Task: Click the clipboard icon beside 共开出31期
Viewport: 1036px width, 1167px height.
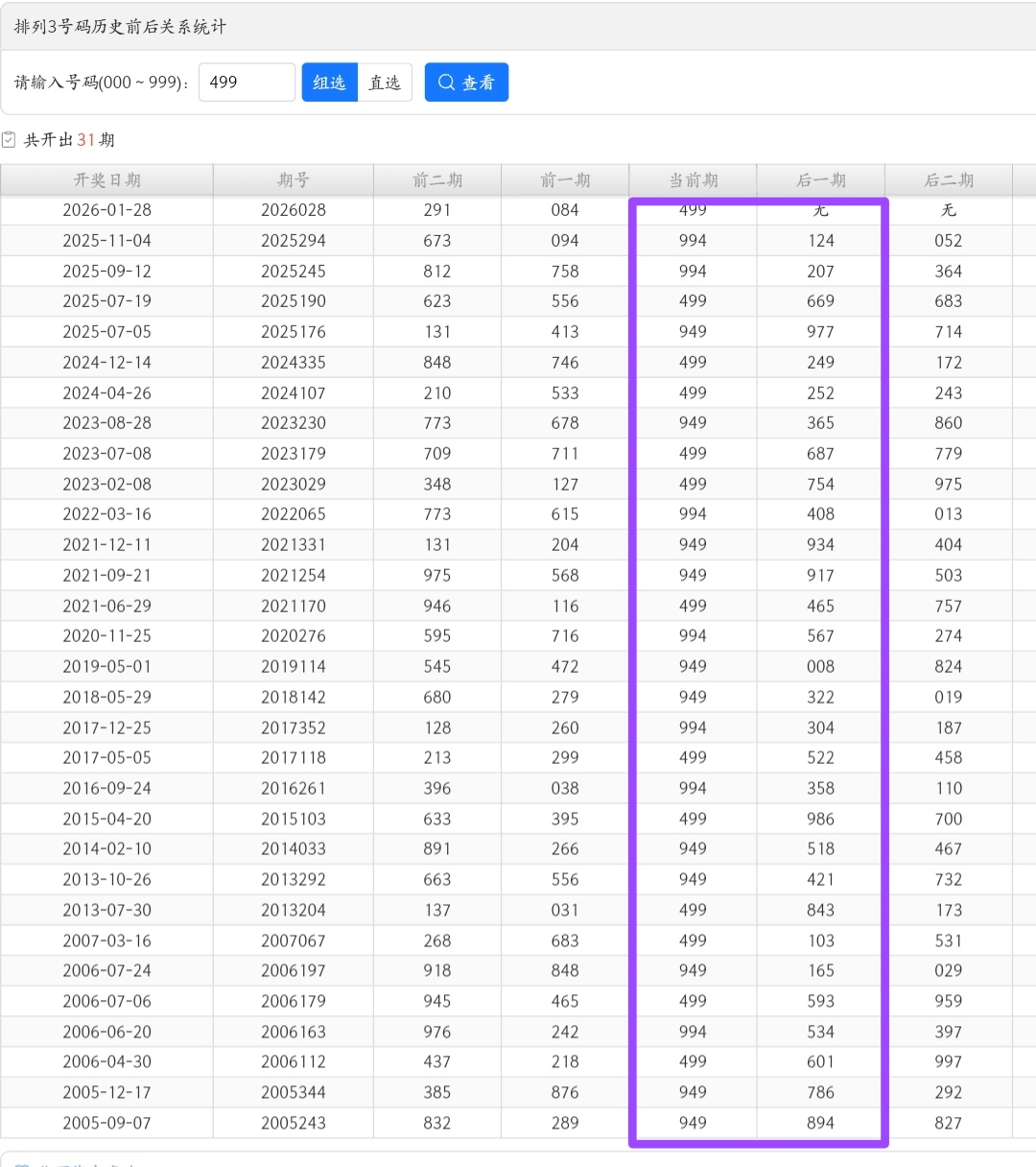Action: [x=10, y=140]
